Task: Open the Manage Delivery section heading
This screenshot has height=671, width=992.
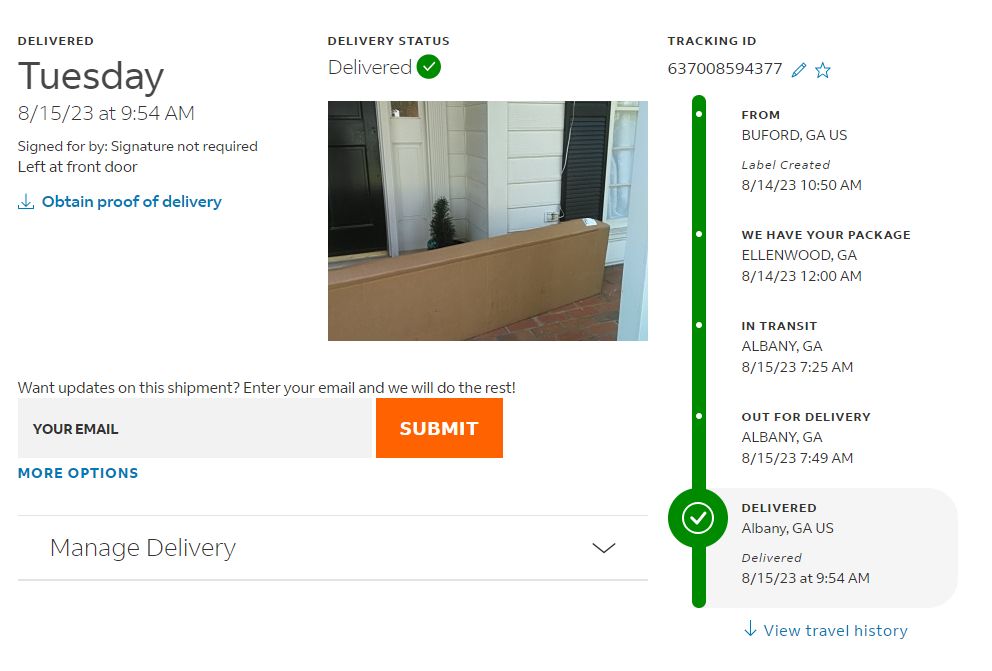Action: [x=143, y=548]
